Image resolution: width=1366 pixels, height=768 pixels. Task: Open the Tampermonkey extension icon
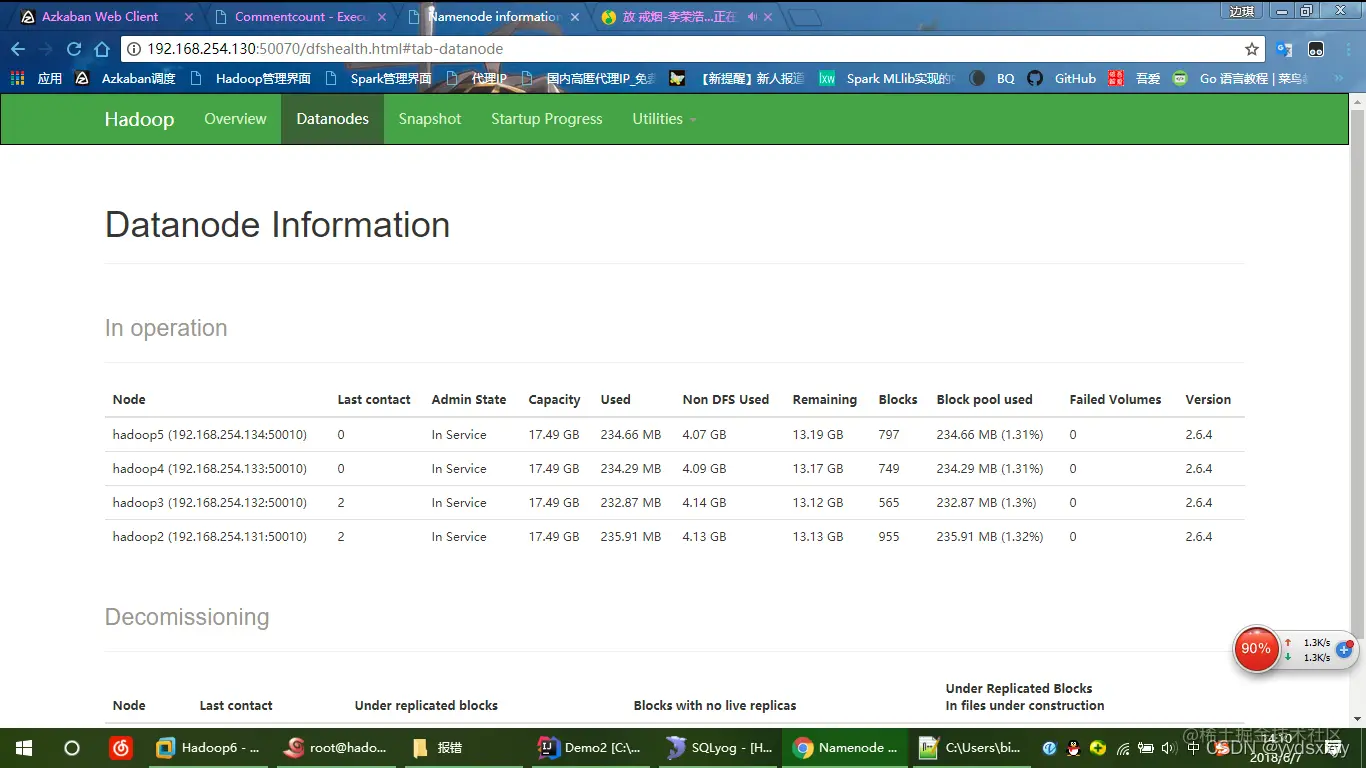[1317, 49]
